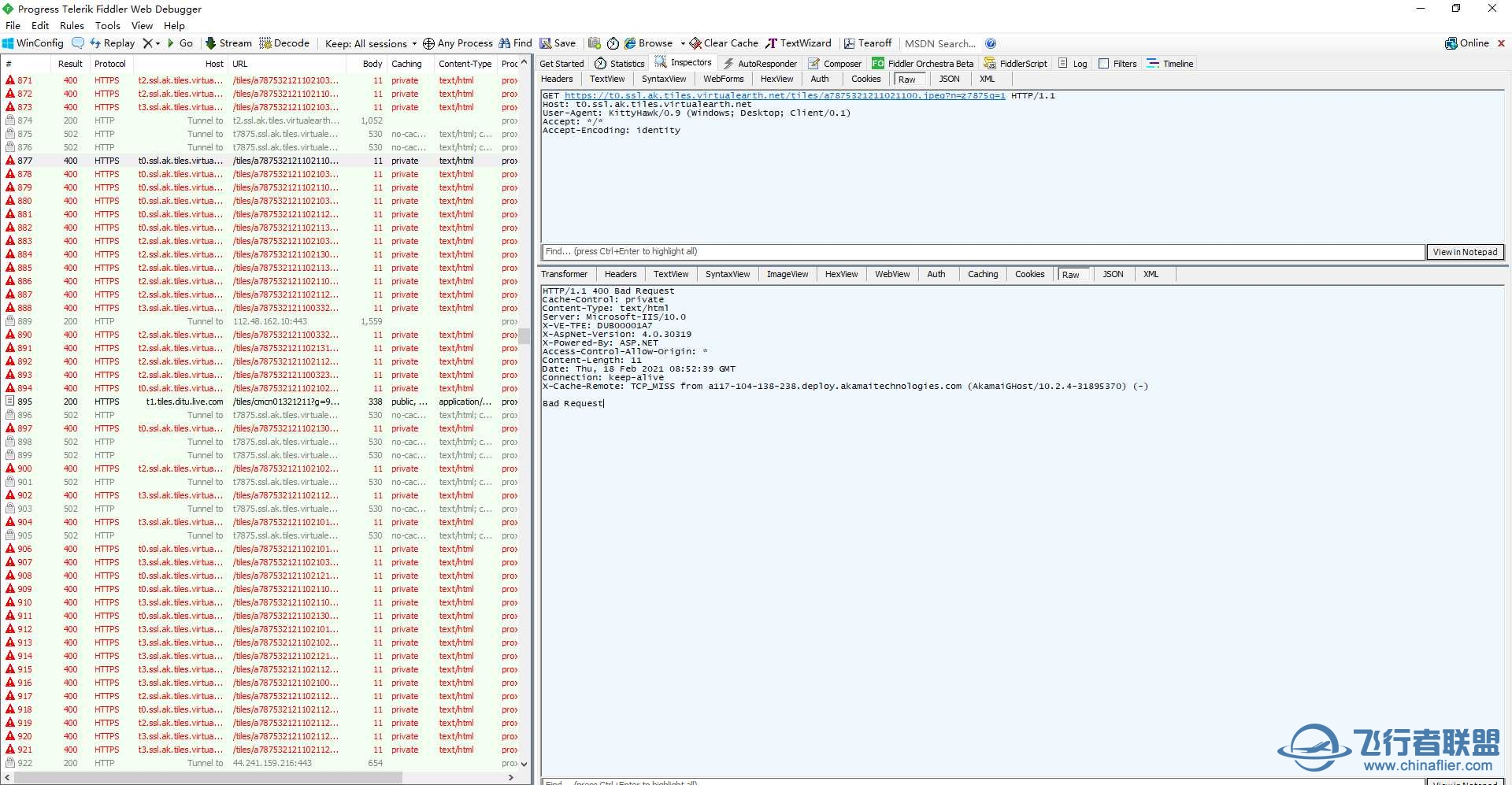
Task: Open the File menu
Action: [x=13, y=25]
